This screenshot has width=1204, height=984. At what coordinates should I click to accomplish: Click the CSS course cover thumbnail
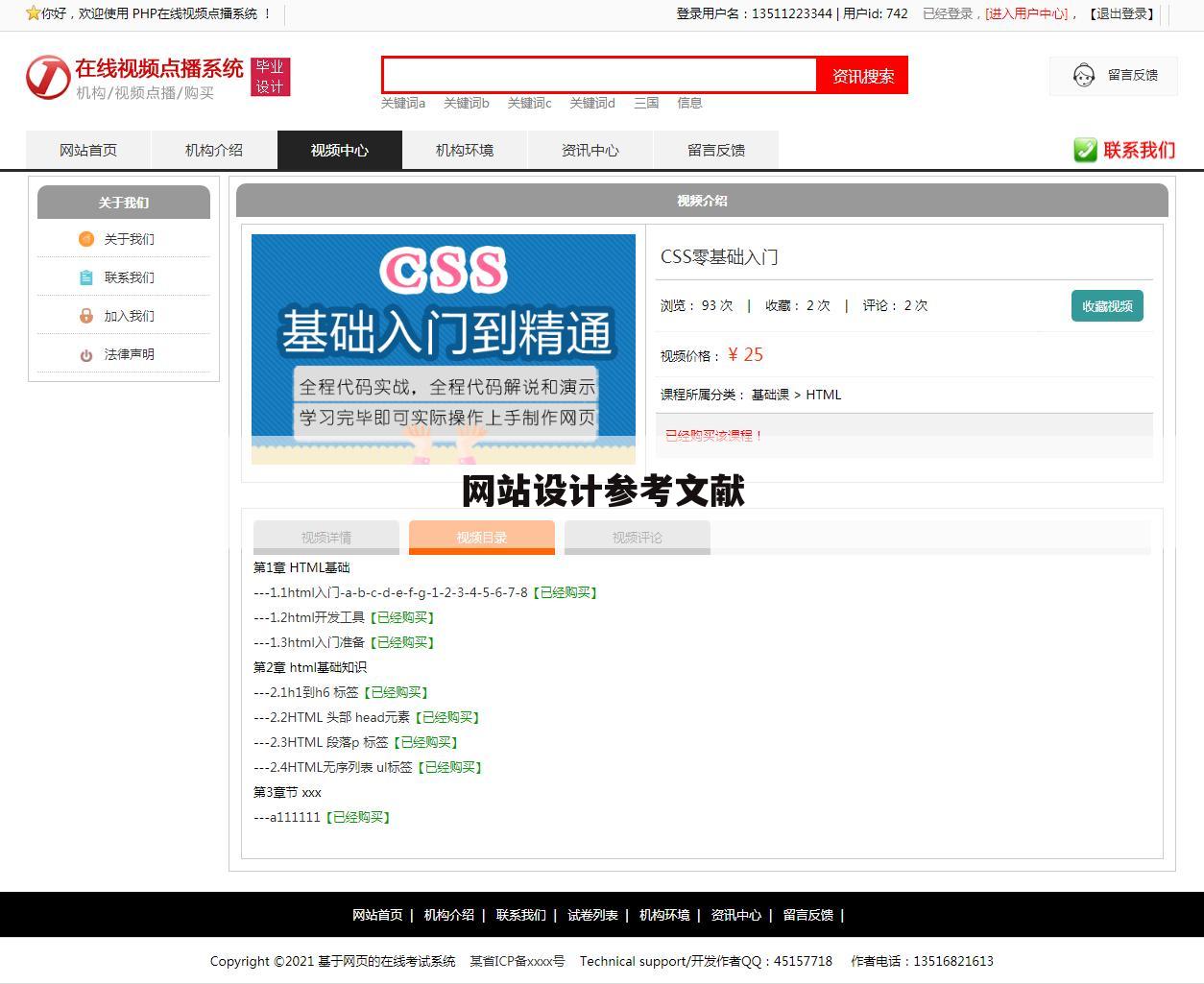point(443,348)
